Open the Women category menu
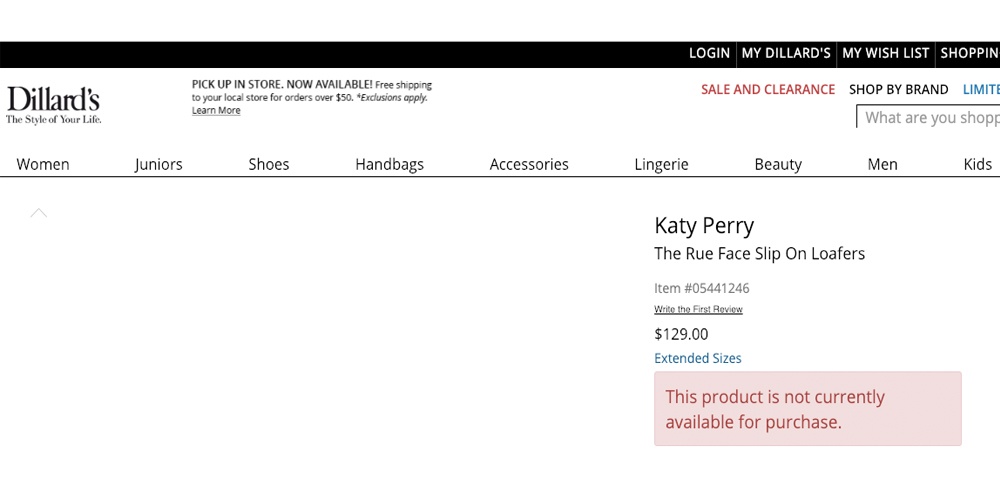The image size is (1000, 500). (x=43, y=164)
